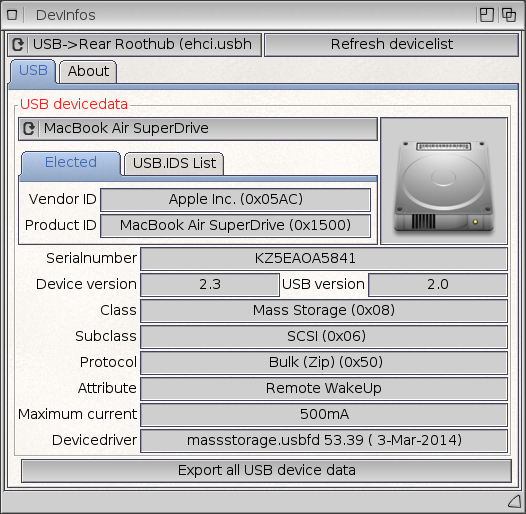The width and height of the screenshot is (526, 514).
Task: Click the Device version label
Action: (86, 284)
